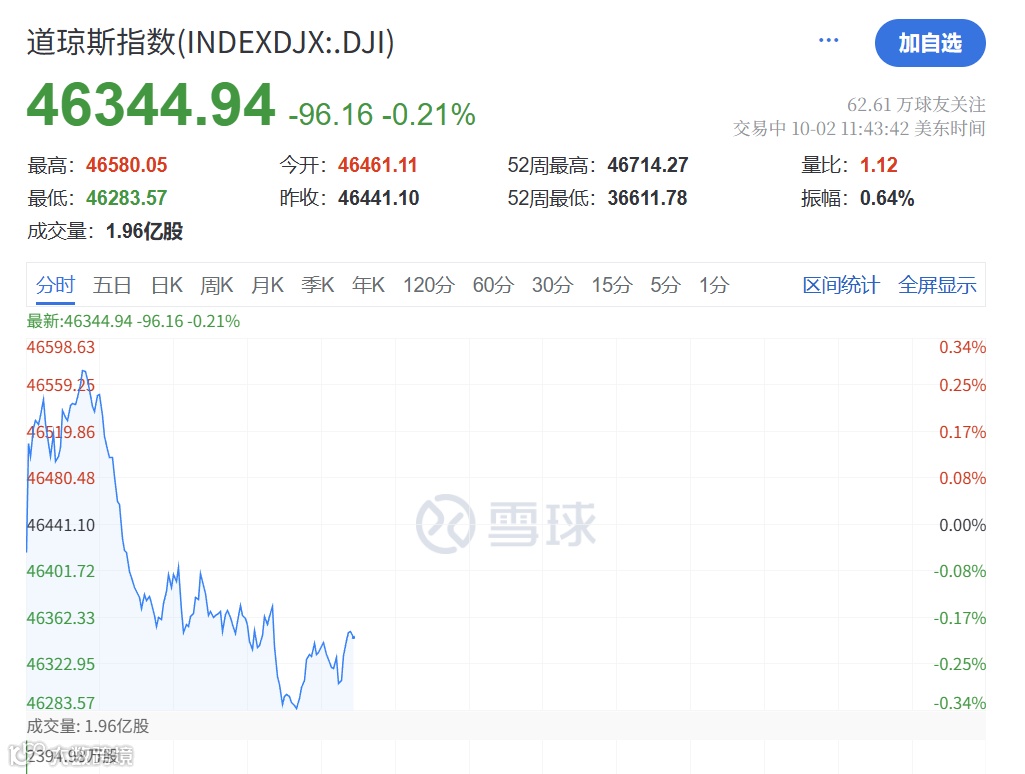This screenshot has height=774, width=1025.
Task: Switch to the 60分 interval chart
Action: click(492, 285)
